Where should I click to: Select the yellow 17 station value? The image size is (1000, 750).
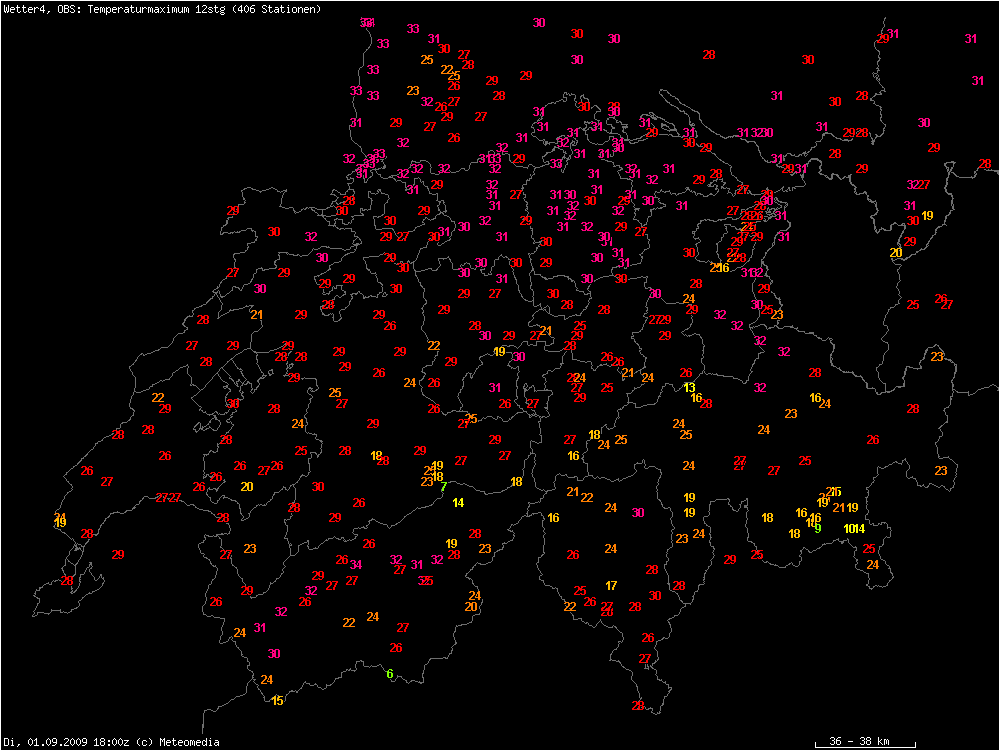pyautogui.click(x=611, y=585)
